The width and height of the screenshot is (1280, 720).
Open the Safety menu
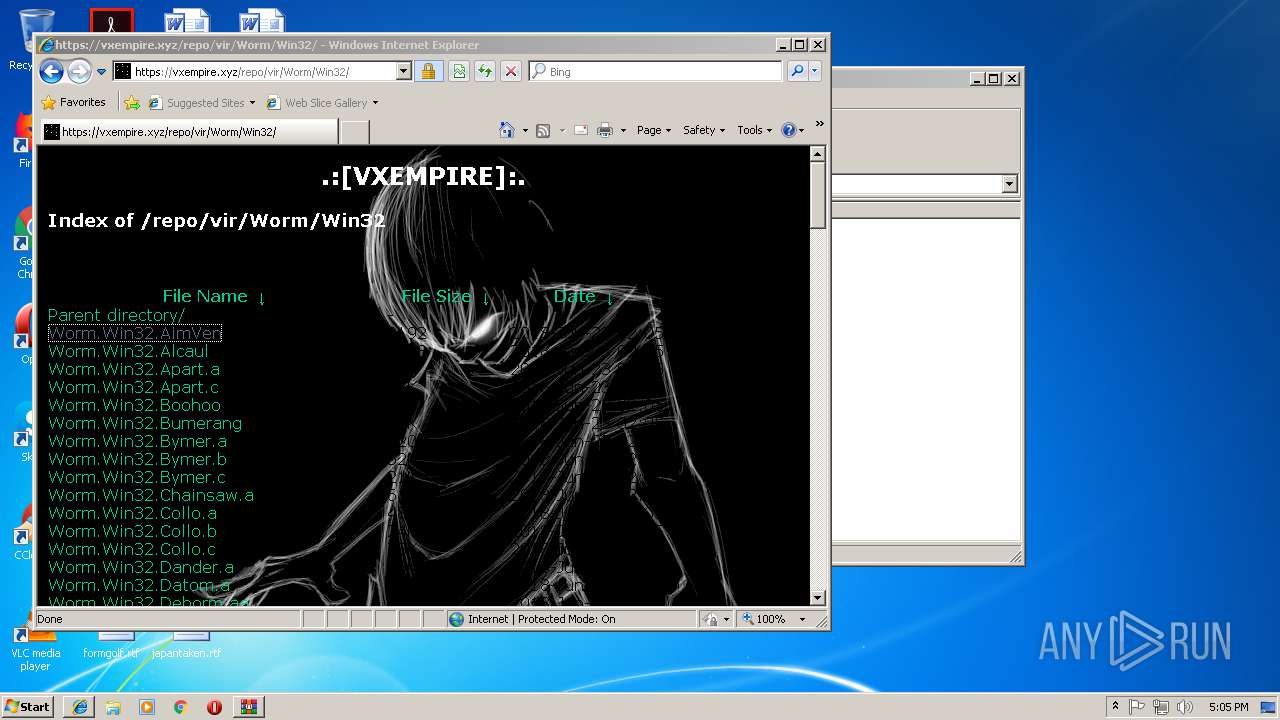[704, 130]
